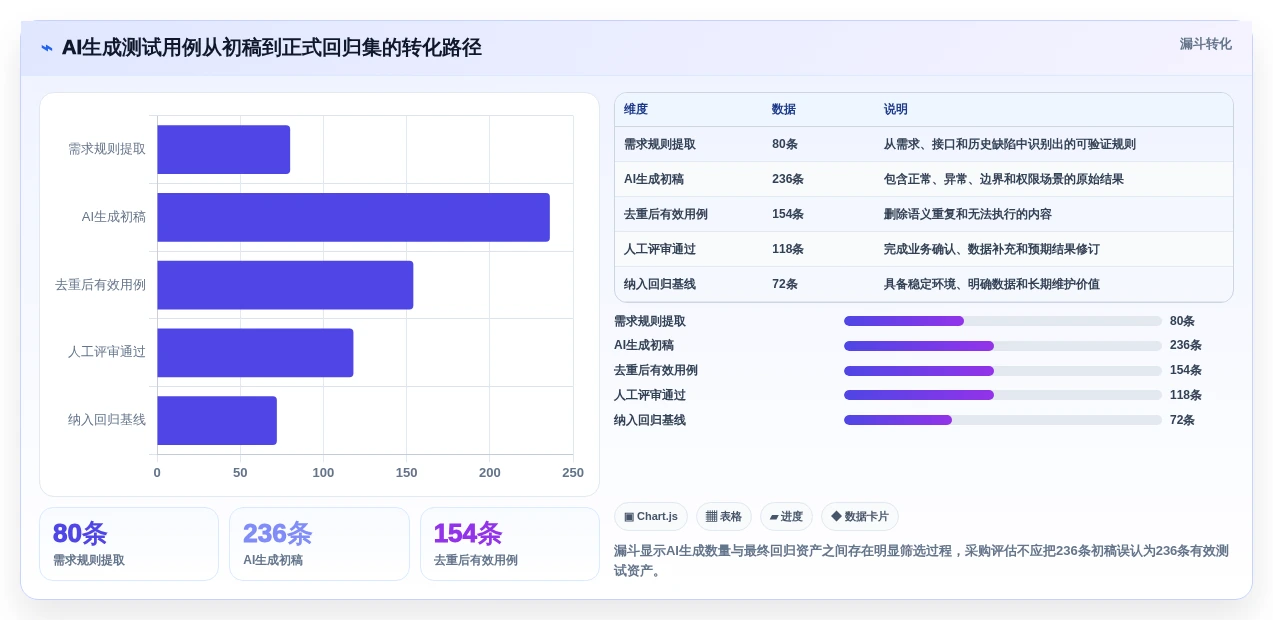Image resolution: width=1273 pixels, height=620 pixels.
Task: Click the description 删除语义重复和无法执行的内容
Action: 968,214
